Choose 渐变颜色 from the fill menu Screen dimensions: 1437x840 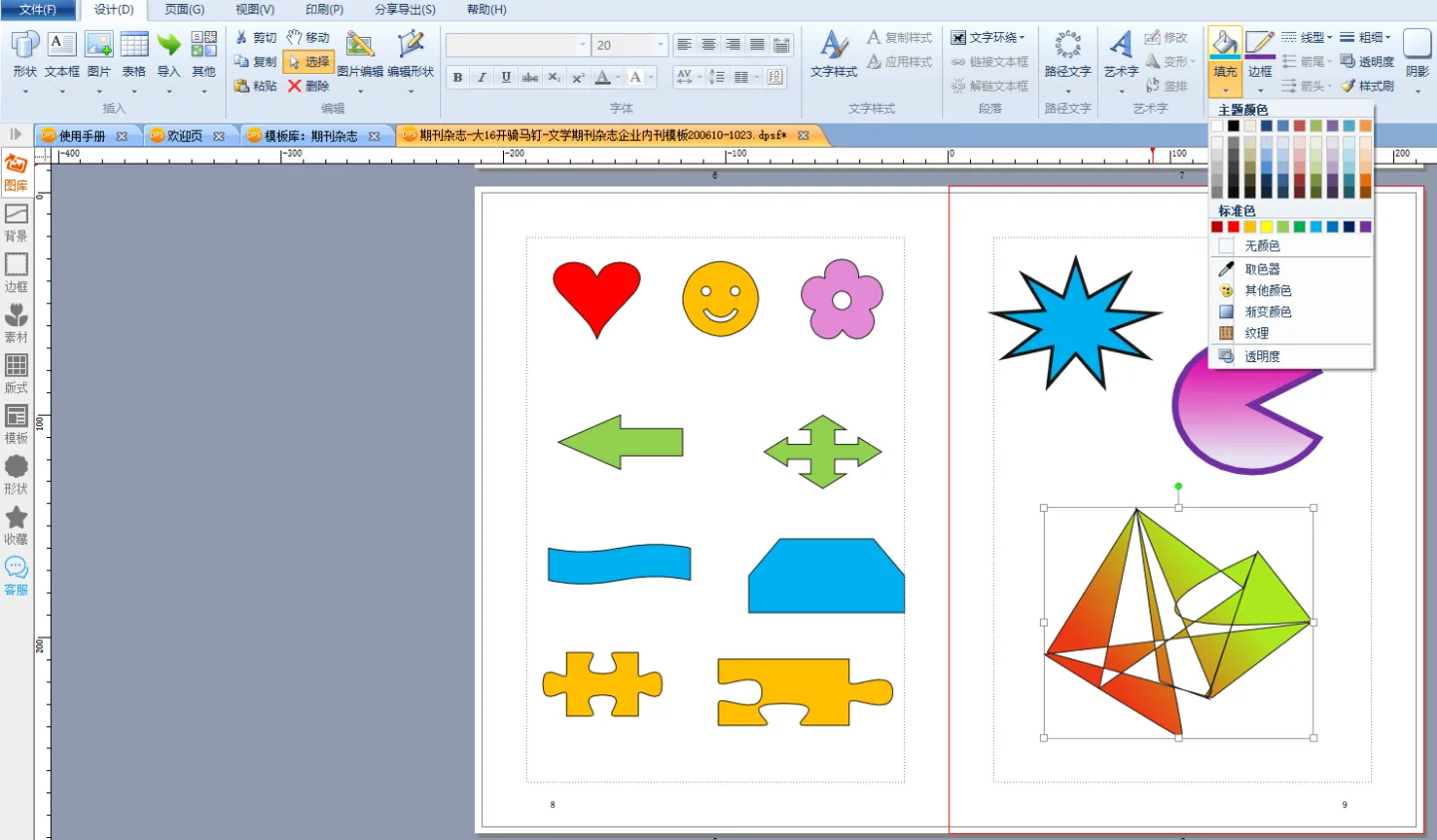pos(1267,312)
